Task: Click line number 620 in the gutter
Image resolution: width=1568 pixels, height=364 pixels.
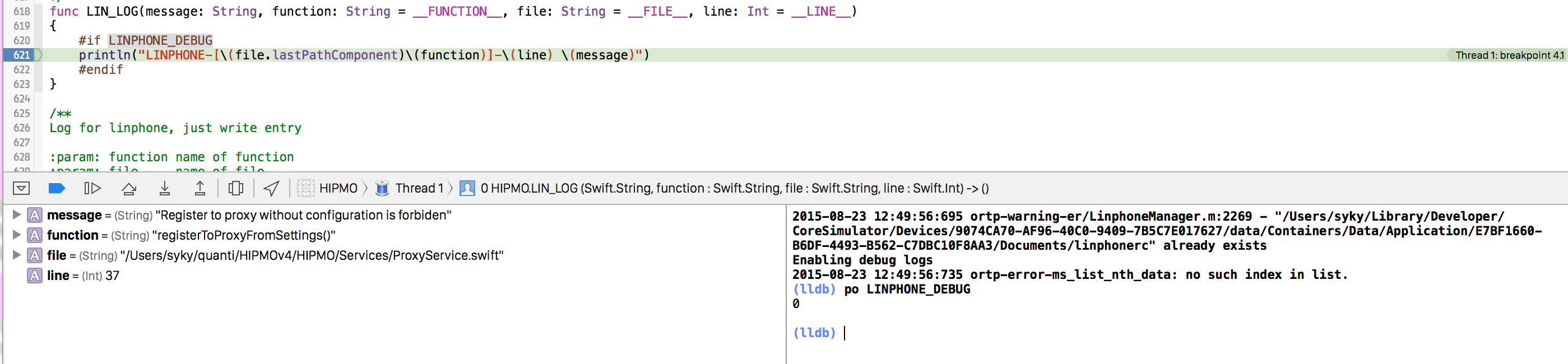Action: pyautogui.click(x=22, y=41)
